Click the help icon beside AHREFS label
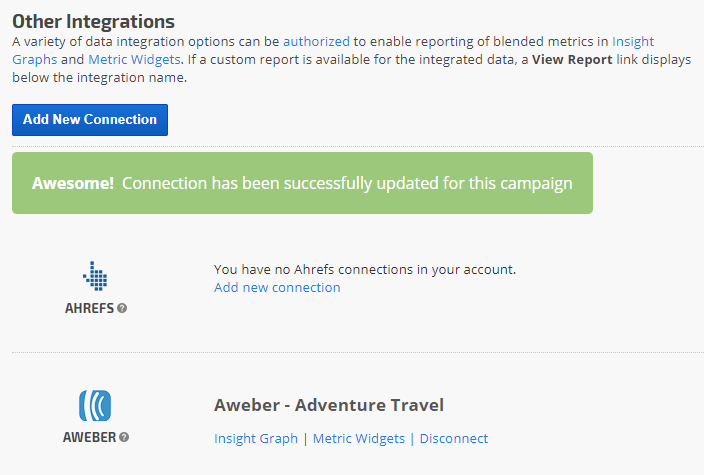Image resolution: width=704 pixels, height=475 pixels. [x=122, y=308]
